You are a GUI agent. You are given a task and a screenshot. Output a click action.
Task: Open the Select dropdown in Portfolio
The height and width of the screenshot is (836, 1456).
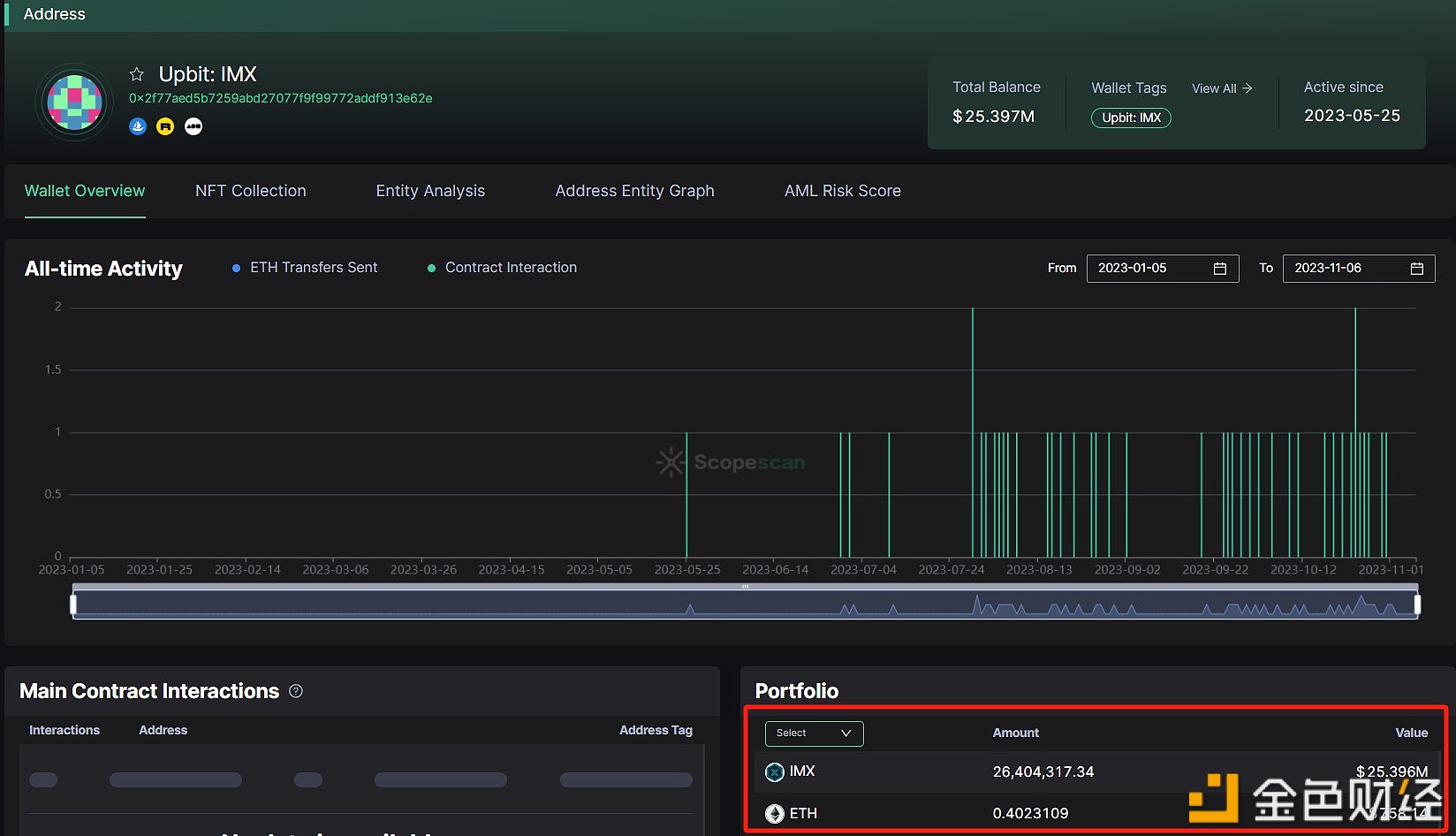tap(814, 733)
